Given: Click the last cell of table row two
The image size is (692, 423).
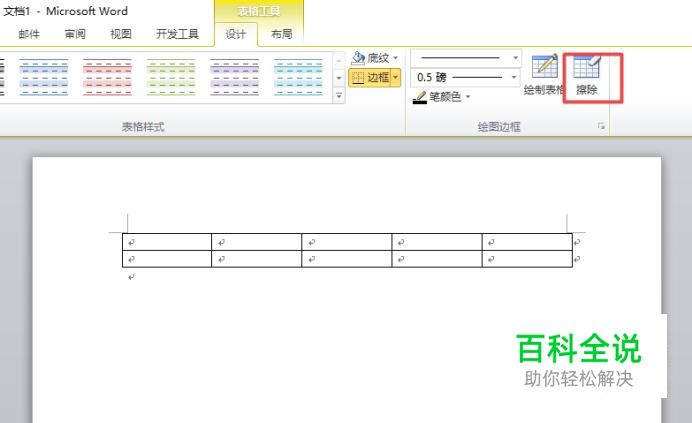Looking at the screenshot, I should tap(527, 259).
